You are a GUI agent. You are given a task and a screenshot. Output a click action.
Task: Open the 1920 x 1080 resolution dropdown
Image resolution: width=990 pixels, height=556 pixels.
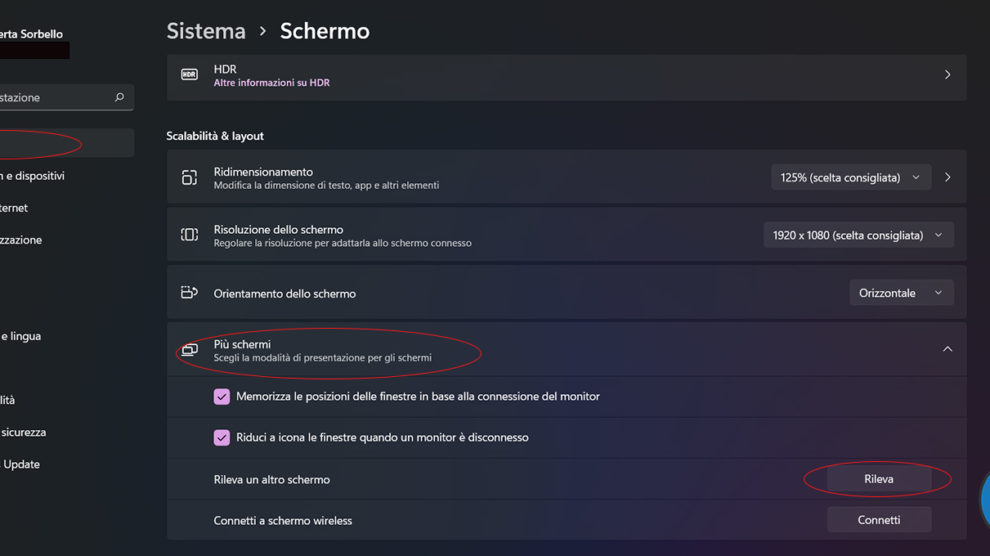(x=858, y=236)
